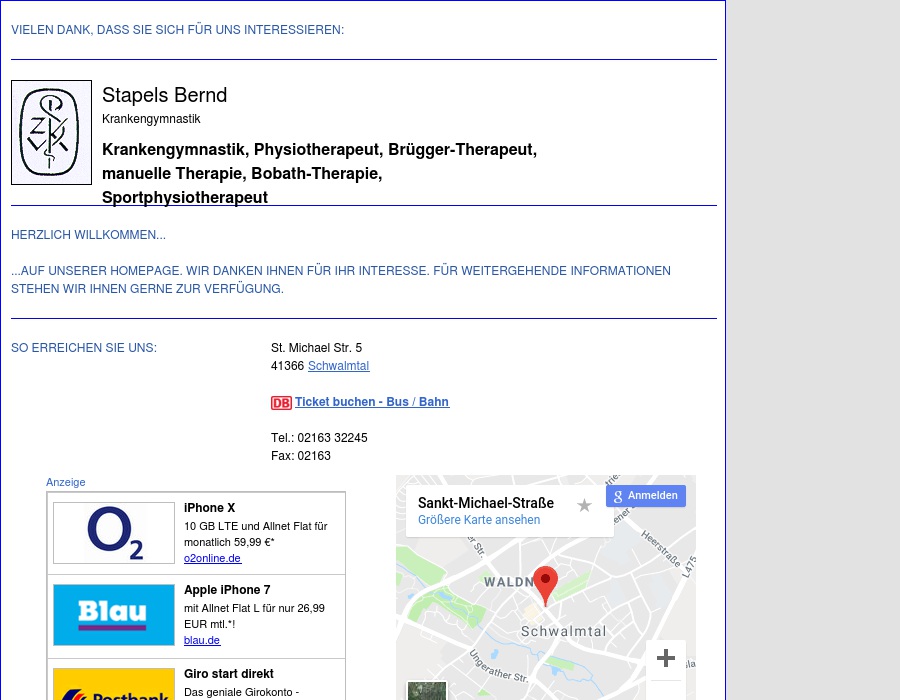The height and width of the screenshot is (700, 900).
Task: Click the Krankengymnastik practice logo emblem
Action: (x=51, y=132)
